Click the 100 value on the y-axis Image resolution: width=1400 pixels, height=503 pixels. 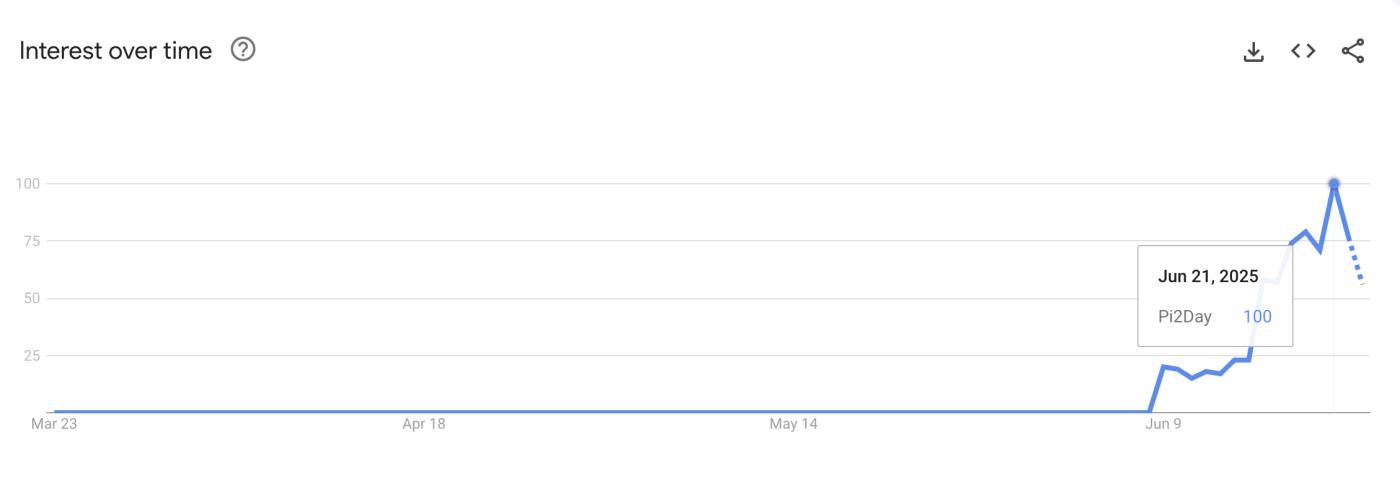[x=27, y=183]
